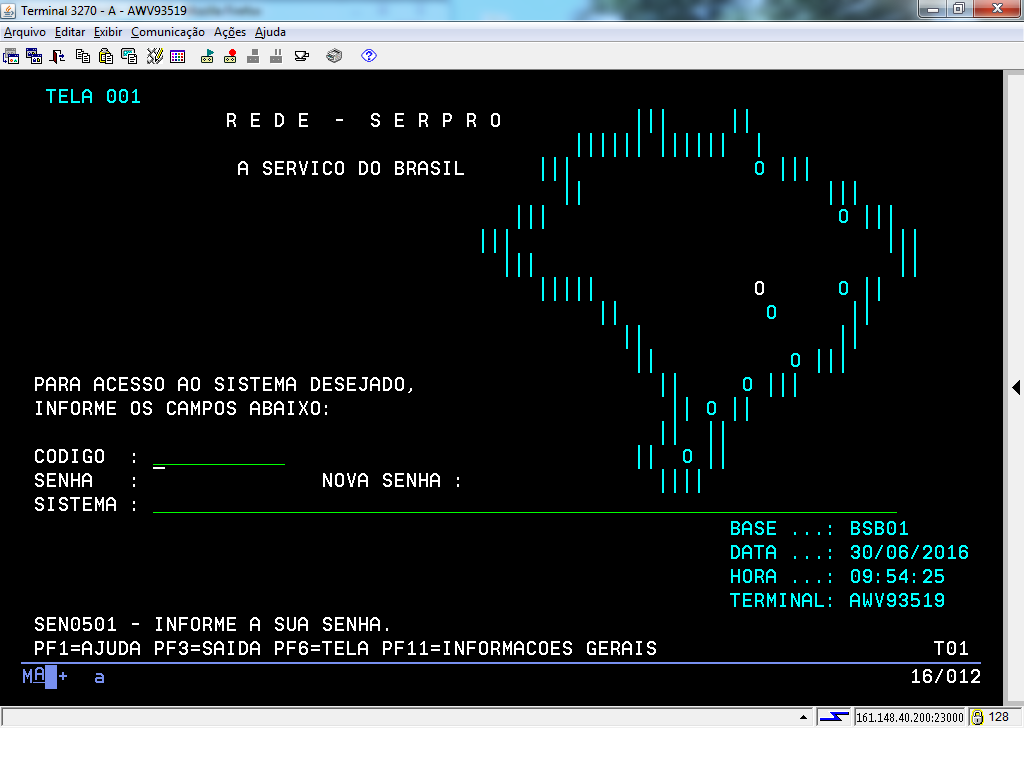Screen dimensions: 1024x768
Task: Click the SEN0501 message line
Action: pyautogui.click(x=212, y=624)
